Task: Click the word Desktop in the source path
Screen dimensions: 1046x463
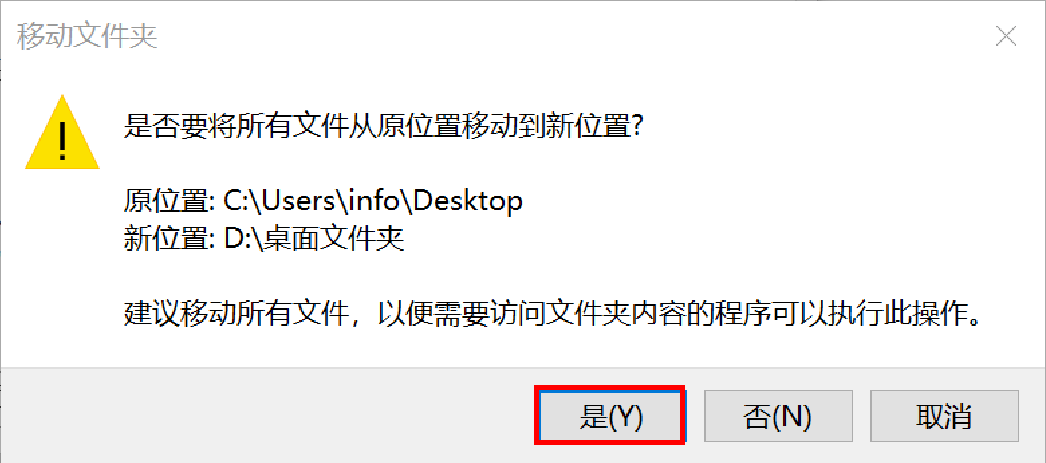Action: pos(466,201)
